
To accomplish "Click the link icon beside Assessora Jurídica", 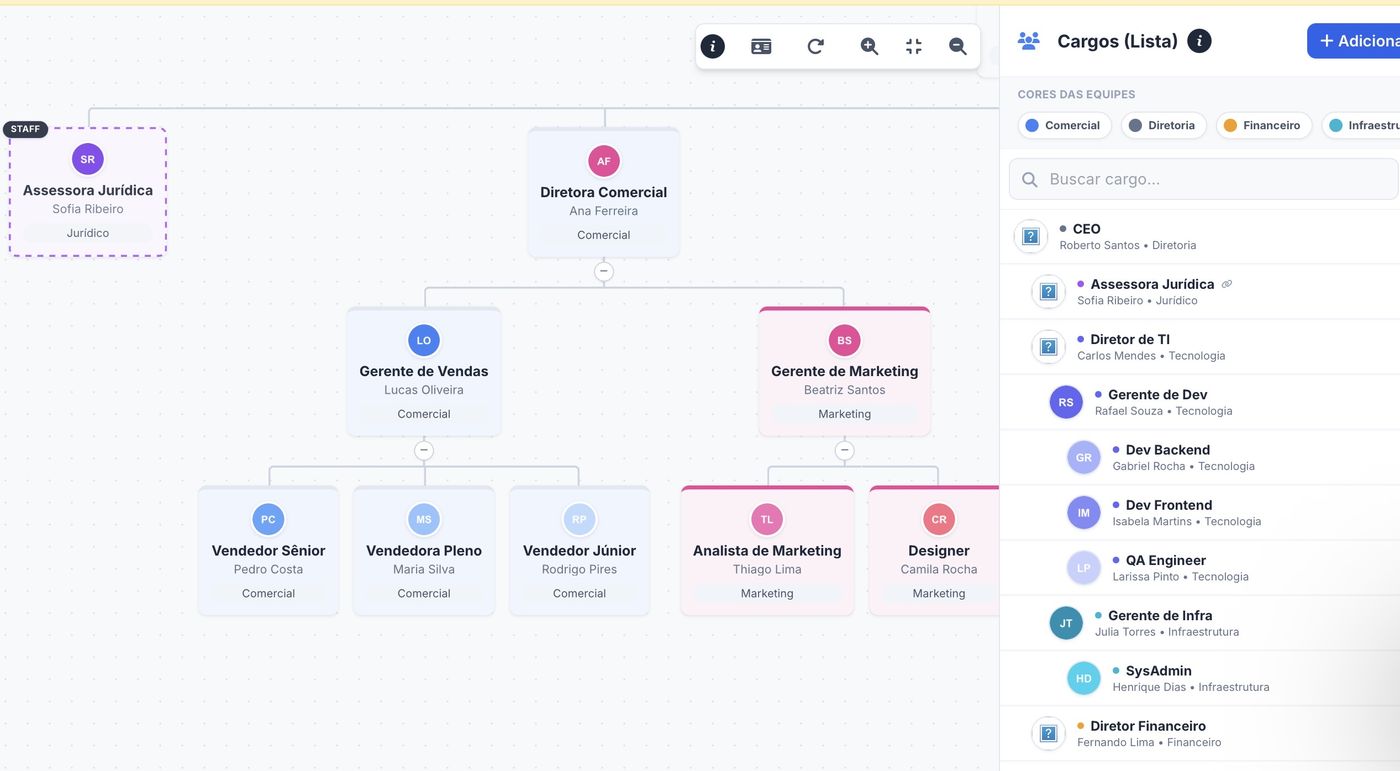I will click(x=1227, y=284).
